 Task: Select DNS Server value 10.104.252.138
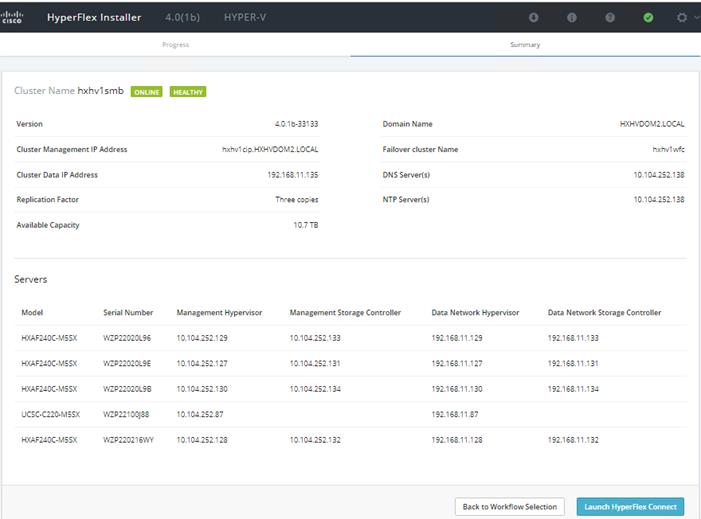point(659,175)
